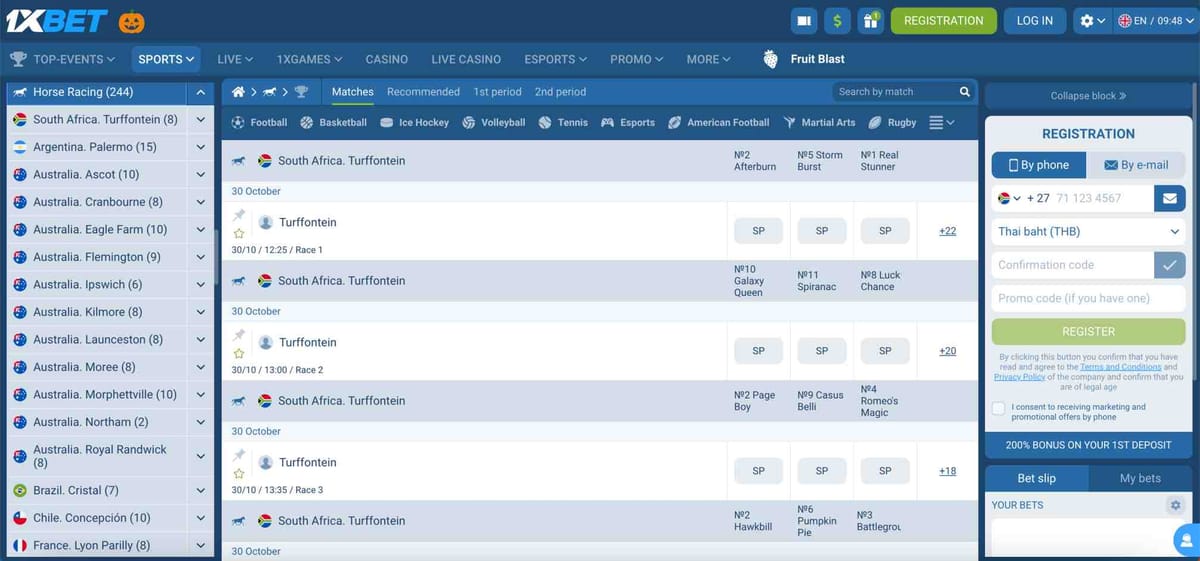This screenshot has width=1200, height=561.
Task: Select the Rugby sport filter
Action: (892, 123)
